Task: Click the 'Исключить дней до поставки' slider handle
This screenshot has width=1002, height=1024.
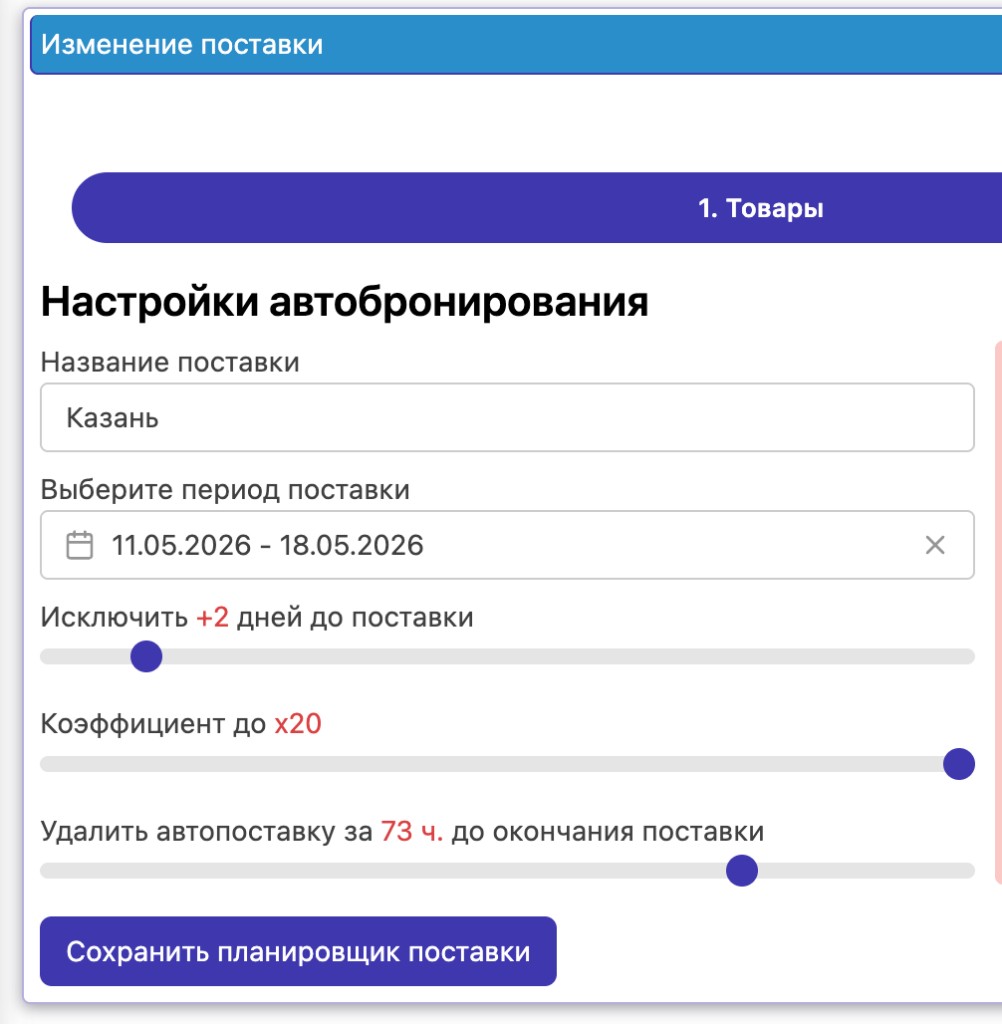Action: point(146,656)
